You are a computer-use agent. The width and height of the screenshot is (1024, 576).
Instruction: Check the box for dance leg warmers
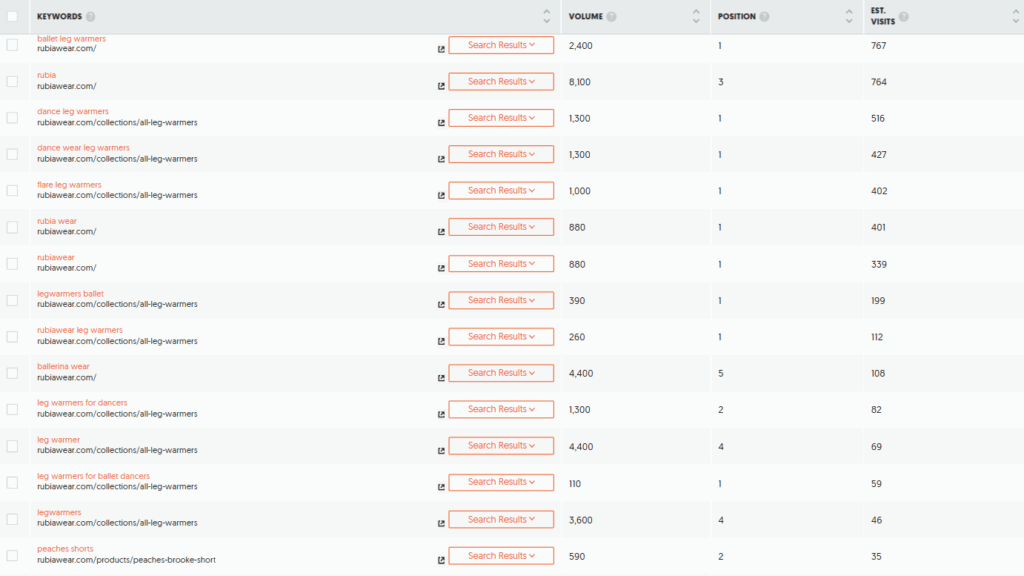[x=12, y=118]
